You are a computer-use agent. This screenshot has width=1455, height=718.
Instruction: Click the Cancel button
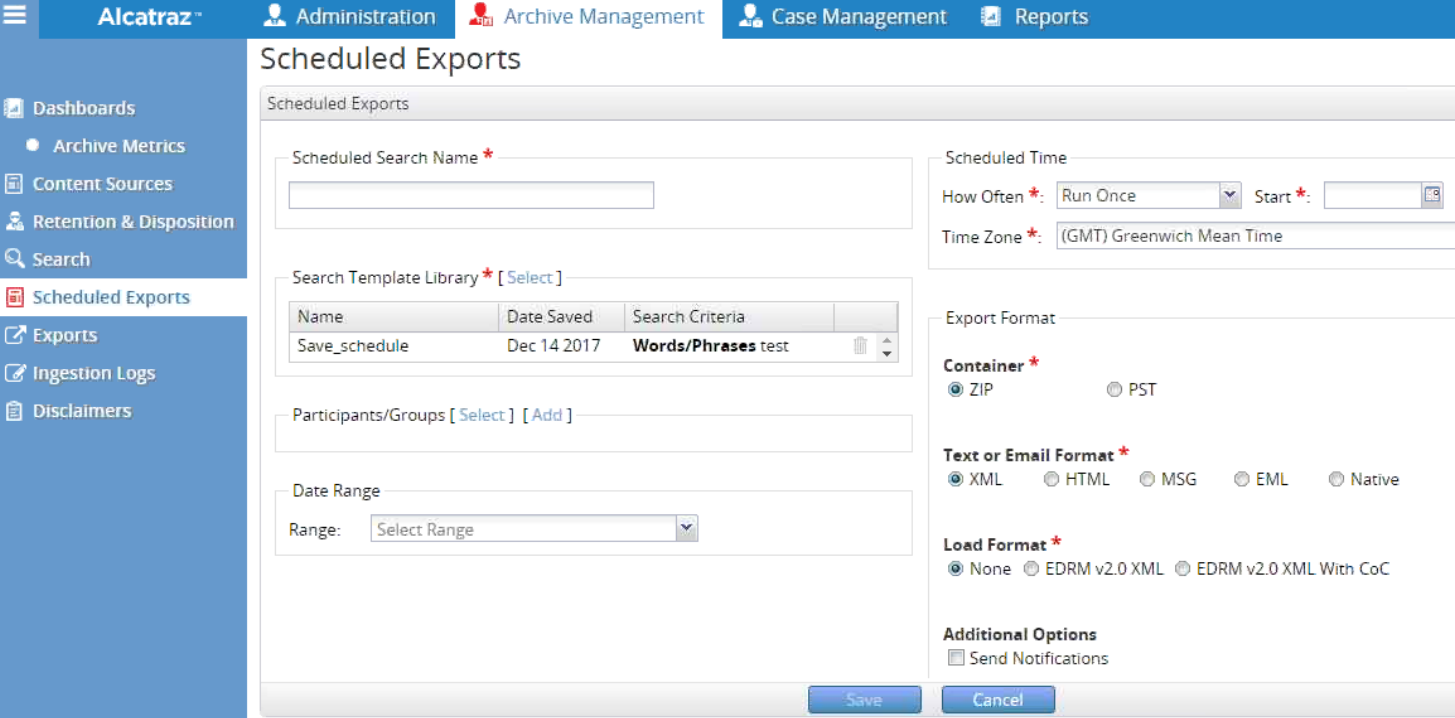click(997, 700)
